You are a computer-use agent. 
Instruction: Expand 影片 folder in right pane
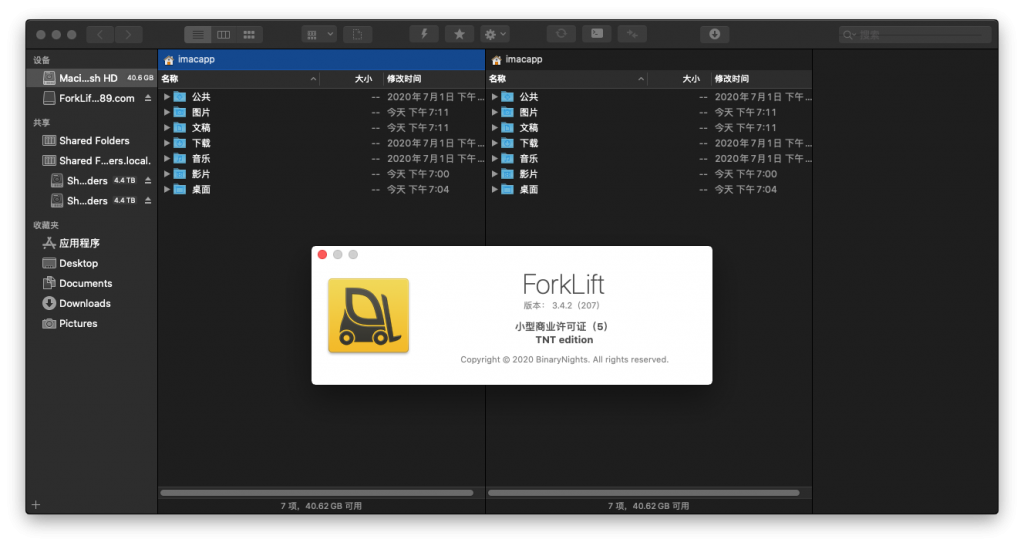(x=494, y=174)
